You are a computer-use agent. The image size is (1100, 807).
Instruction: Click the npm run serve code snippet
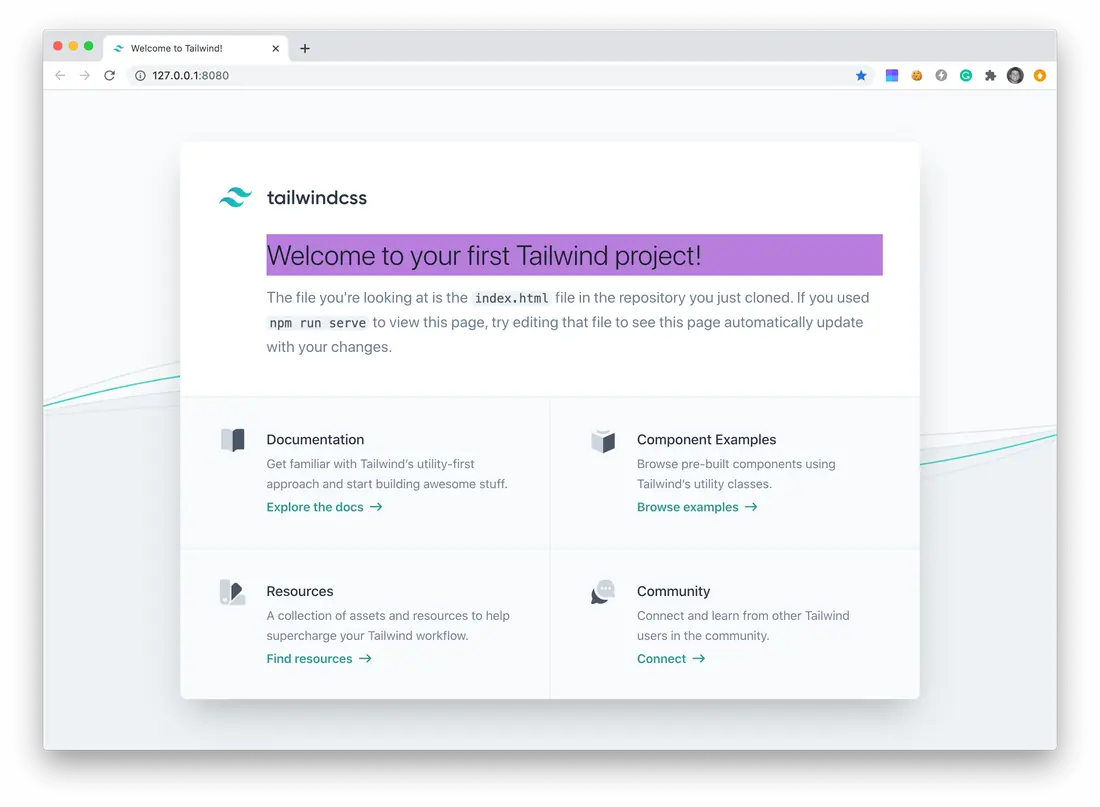coord(318,323)
